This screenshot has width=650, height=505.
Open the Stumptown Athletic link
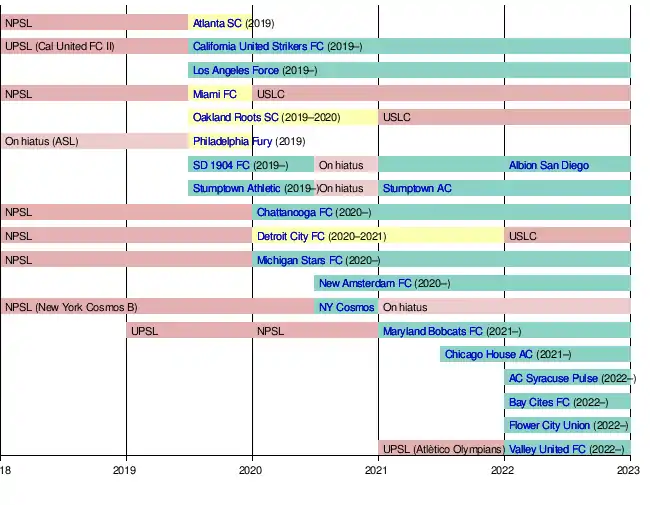point(237,189)
